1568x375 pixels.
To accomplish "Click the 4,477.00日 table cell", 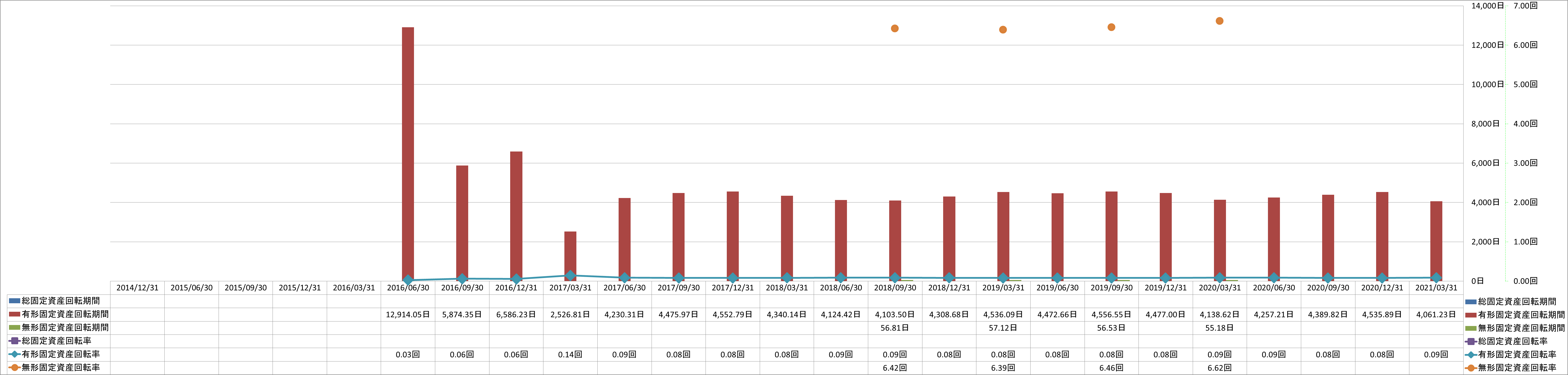I will point(1166,315).
